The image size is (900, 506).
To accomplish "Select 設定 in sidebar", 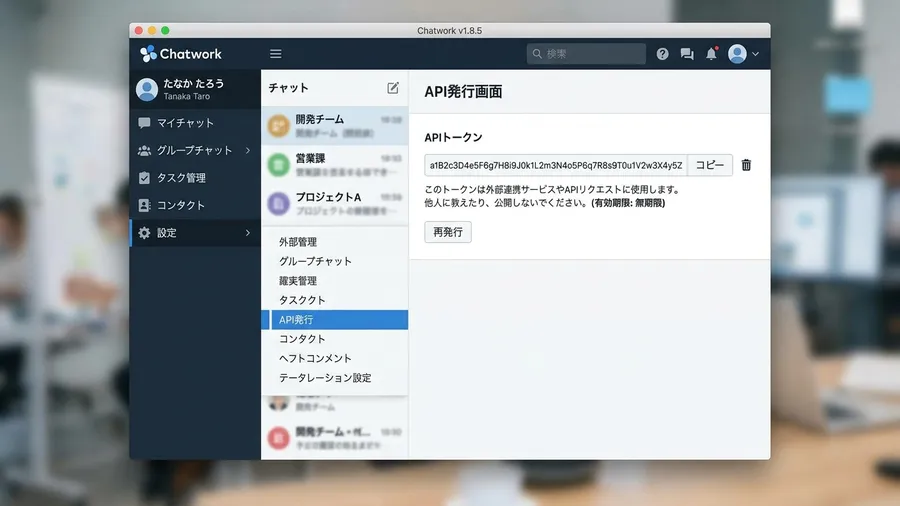I will (x=195, y=233).
